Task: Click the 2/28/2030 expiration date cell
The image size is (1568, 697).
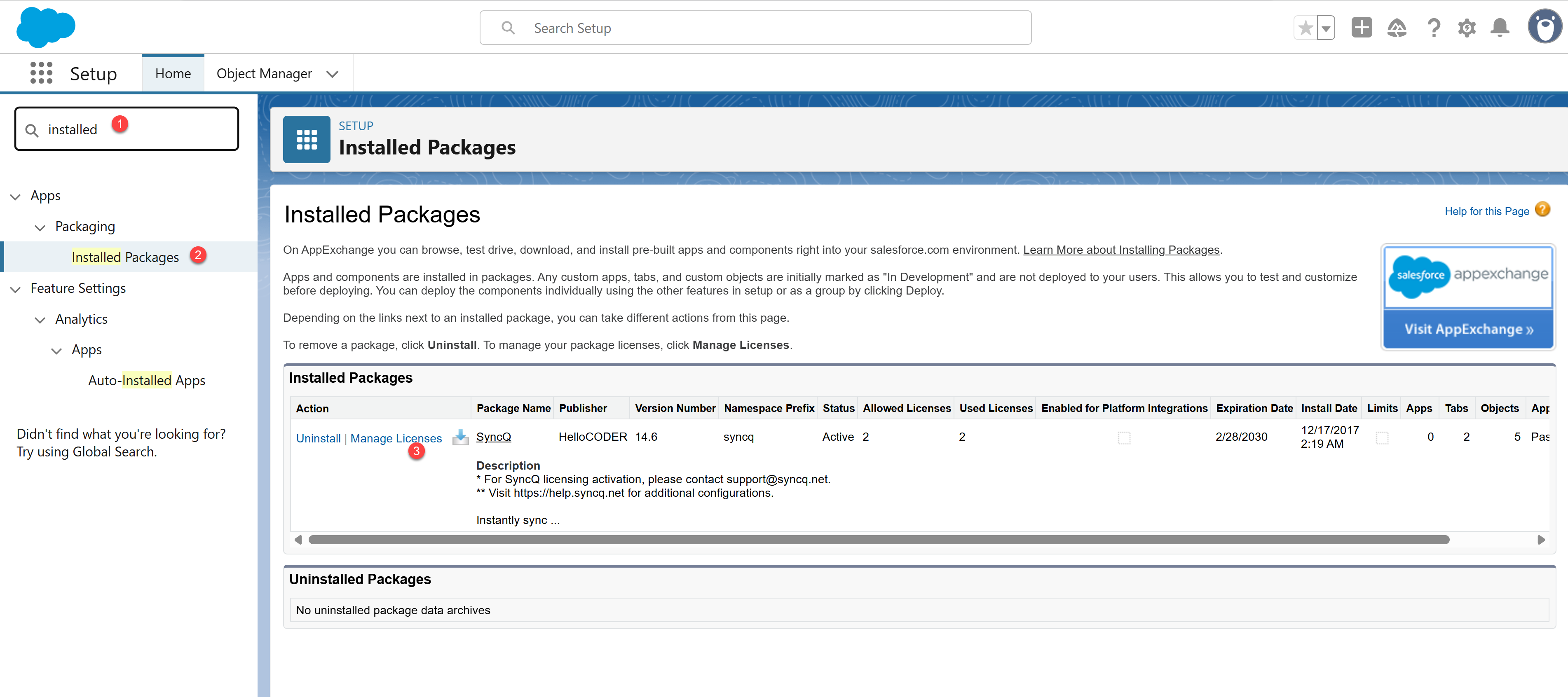Action: (1241, 437)
